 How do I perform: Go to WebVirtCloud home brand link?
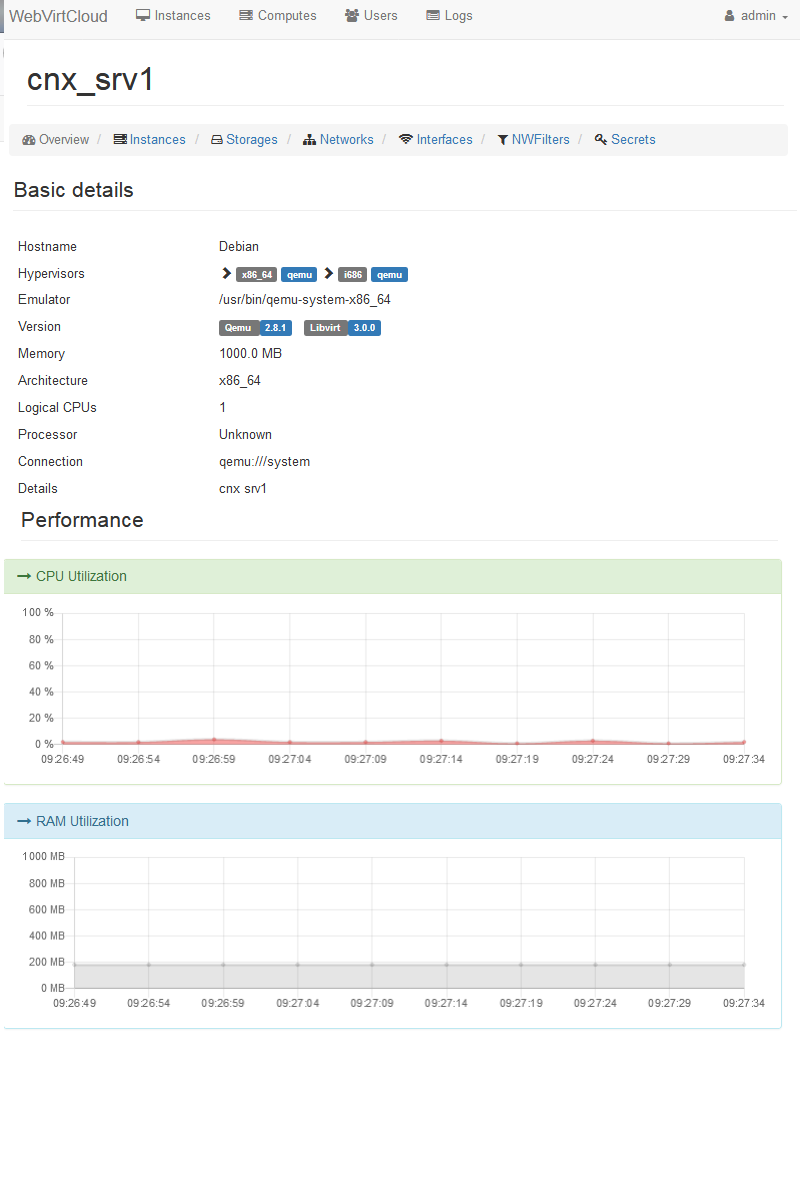(x=58, y=16)
